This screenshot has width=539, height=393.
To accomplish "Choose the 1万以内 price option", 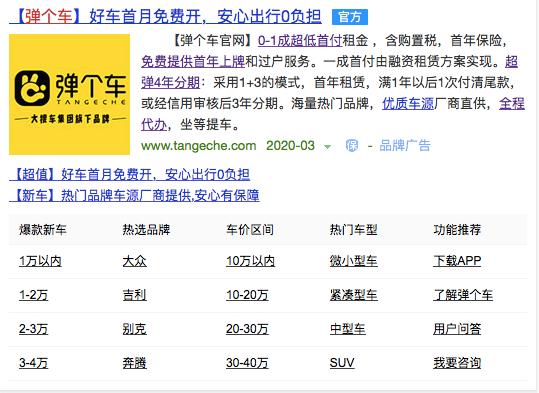I will pos(40,261).
